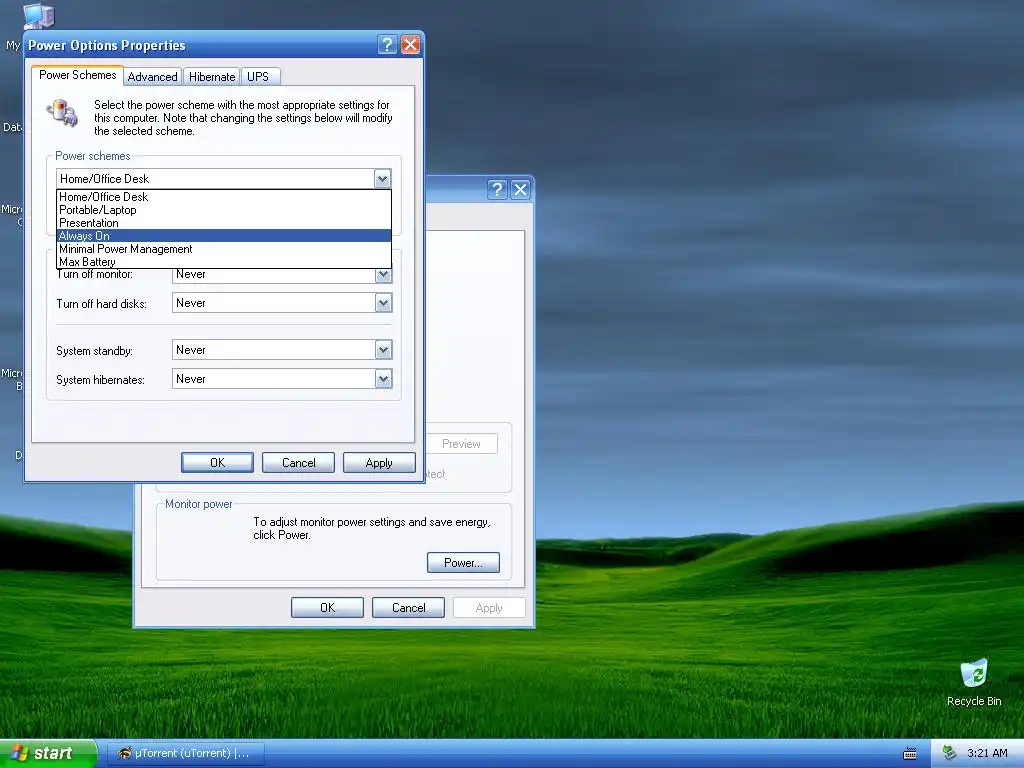
Task: Open the System standby dropdown
Action: point(383,350)
